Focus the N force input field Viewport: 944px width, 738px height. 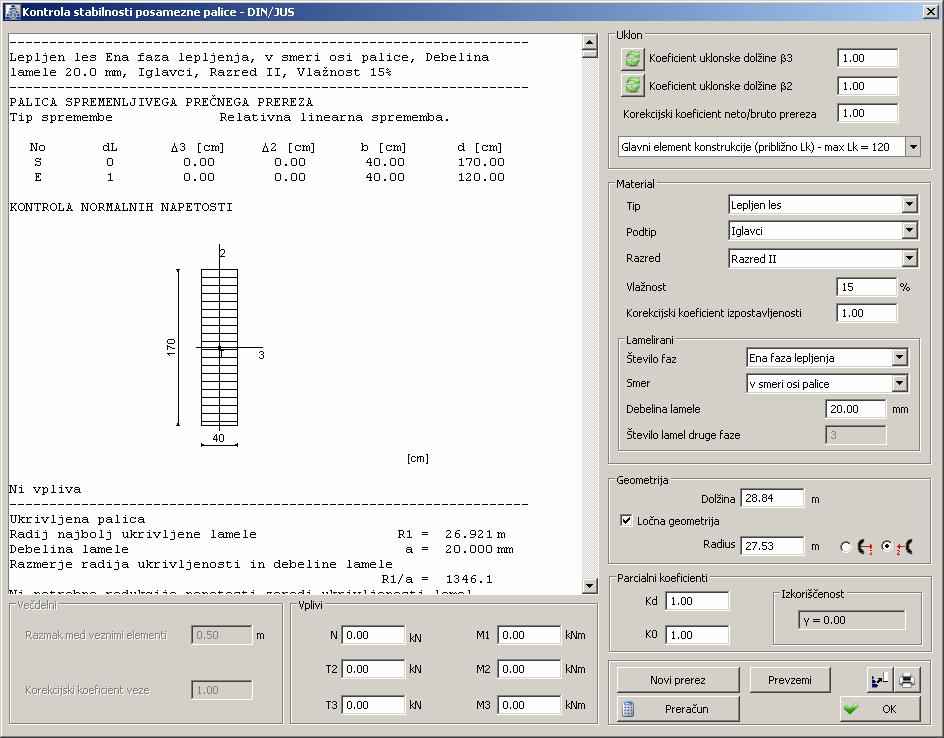pyautogui.click(x=373, y=634)
